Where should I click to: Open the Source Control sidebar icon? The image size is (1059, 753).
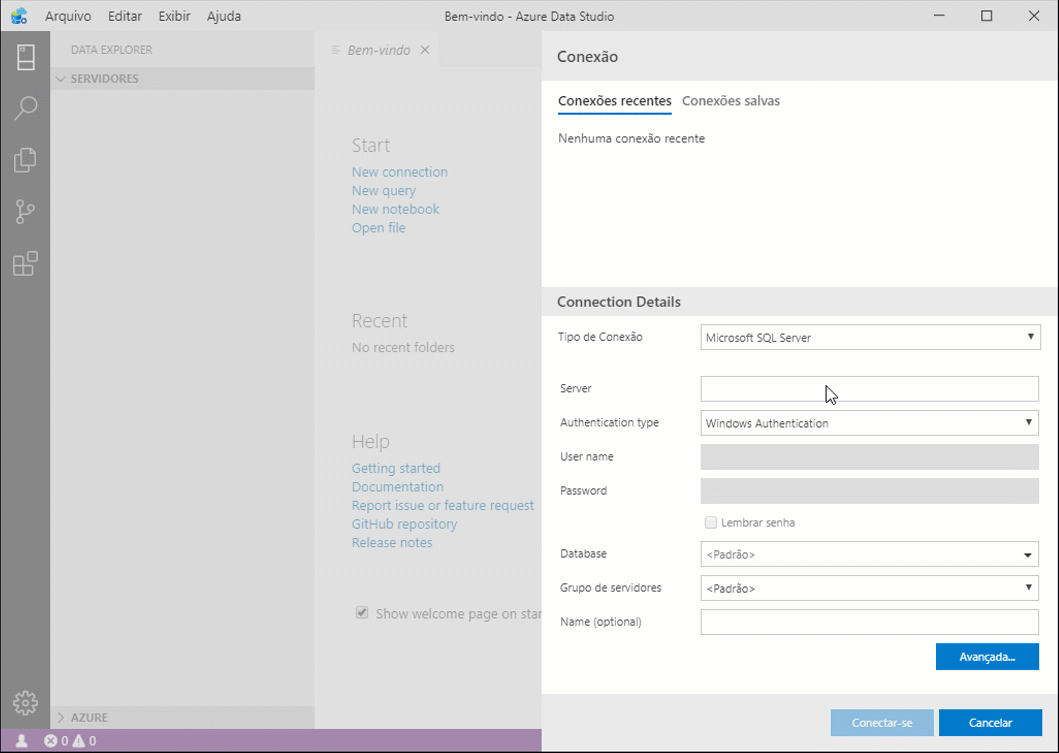click(x=25, y=212)
